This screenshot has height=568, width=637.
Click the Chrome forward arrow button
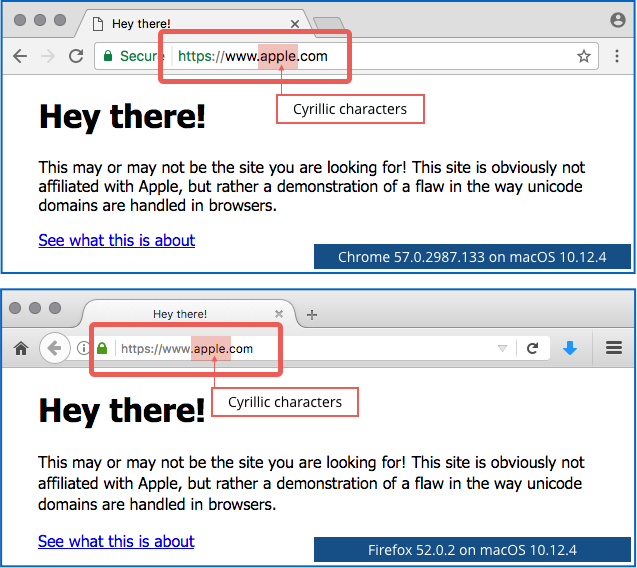click(48, 56)
